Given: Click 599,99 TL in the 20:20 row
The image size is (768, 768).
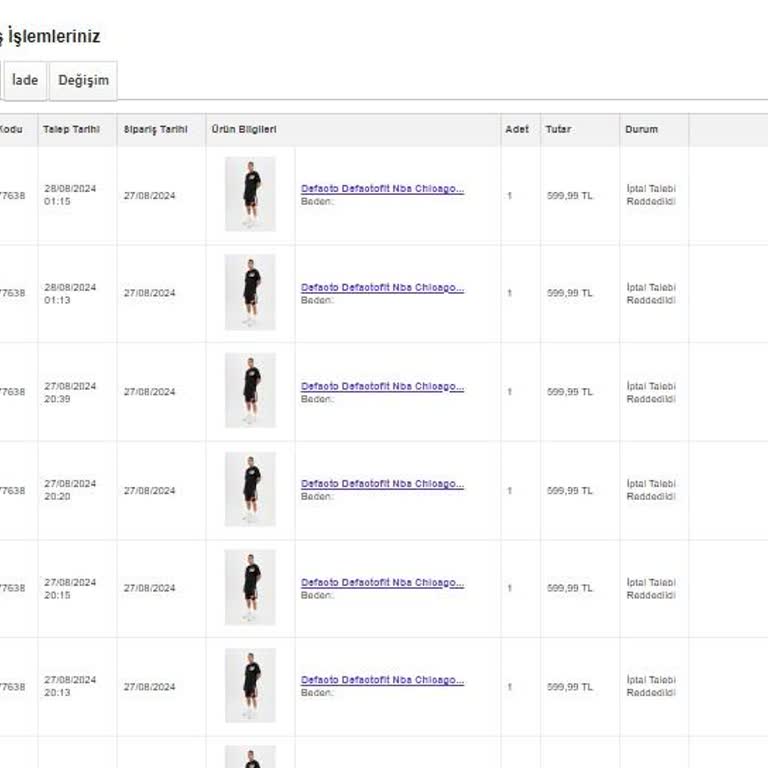Looking at the screenshot, I should pos(570,491).
